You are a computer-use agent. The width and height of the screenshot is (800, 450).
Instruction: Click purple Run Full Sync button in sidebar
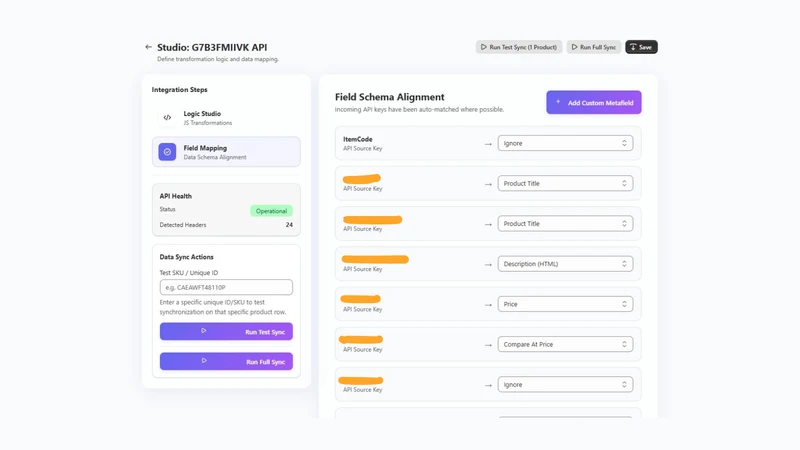(x=226, y=361)
